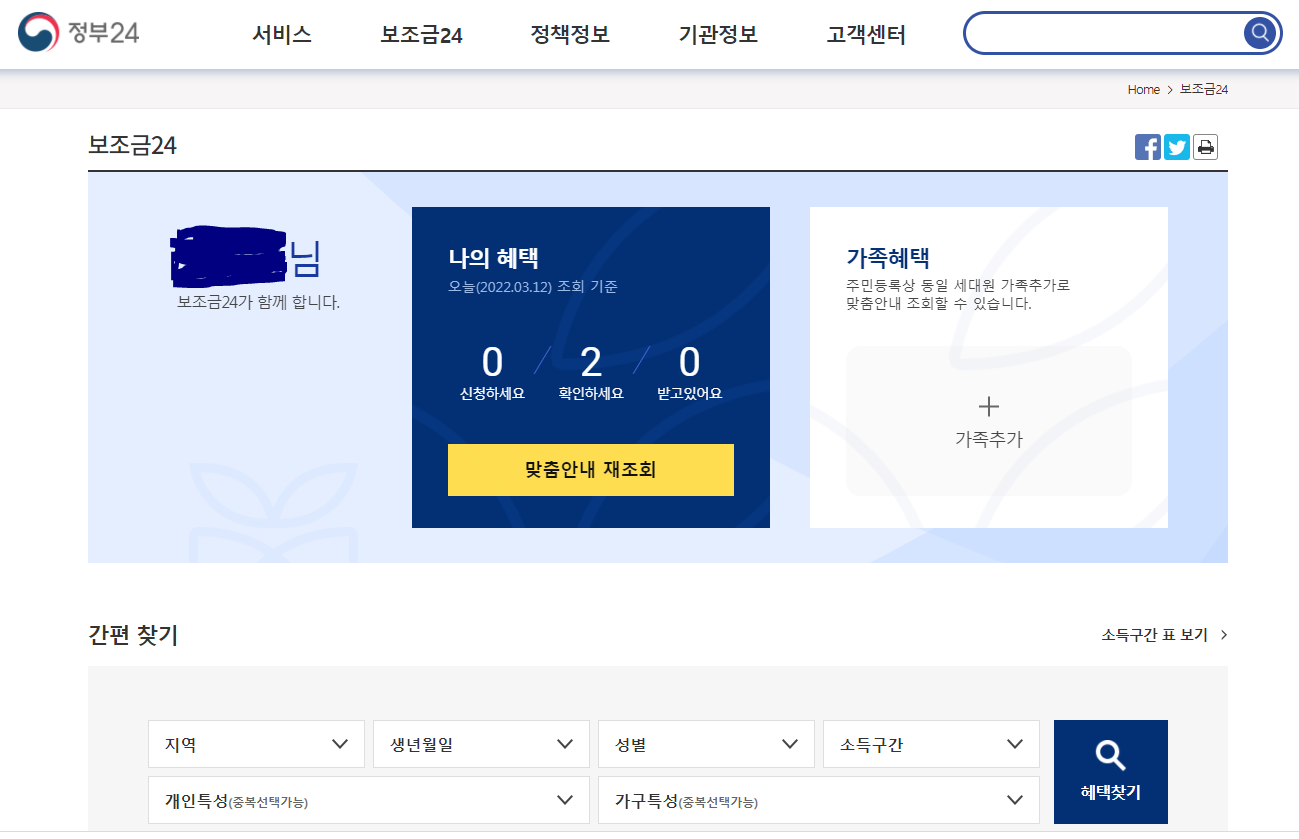Screen dimensions: 1299x839
Task: Print the page with the printer icon
Action: [1206, 147]
